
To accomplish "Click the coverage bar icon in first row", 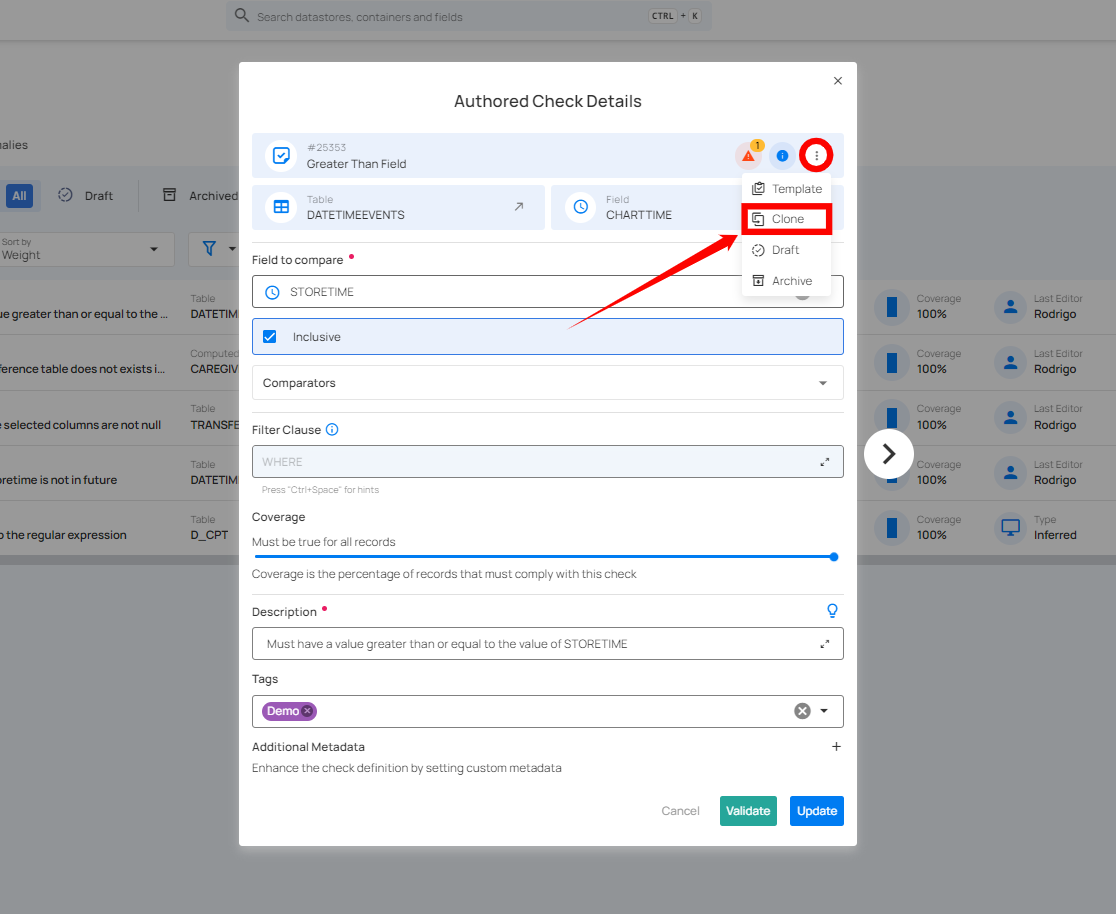I will [x=892, y=307].
